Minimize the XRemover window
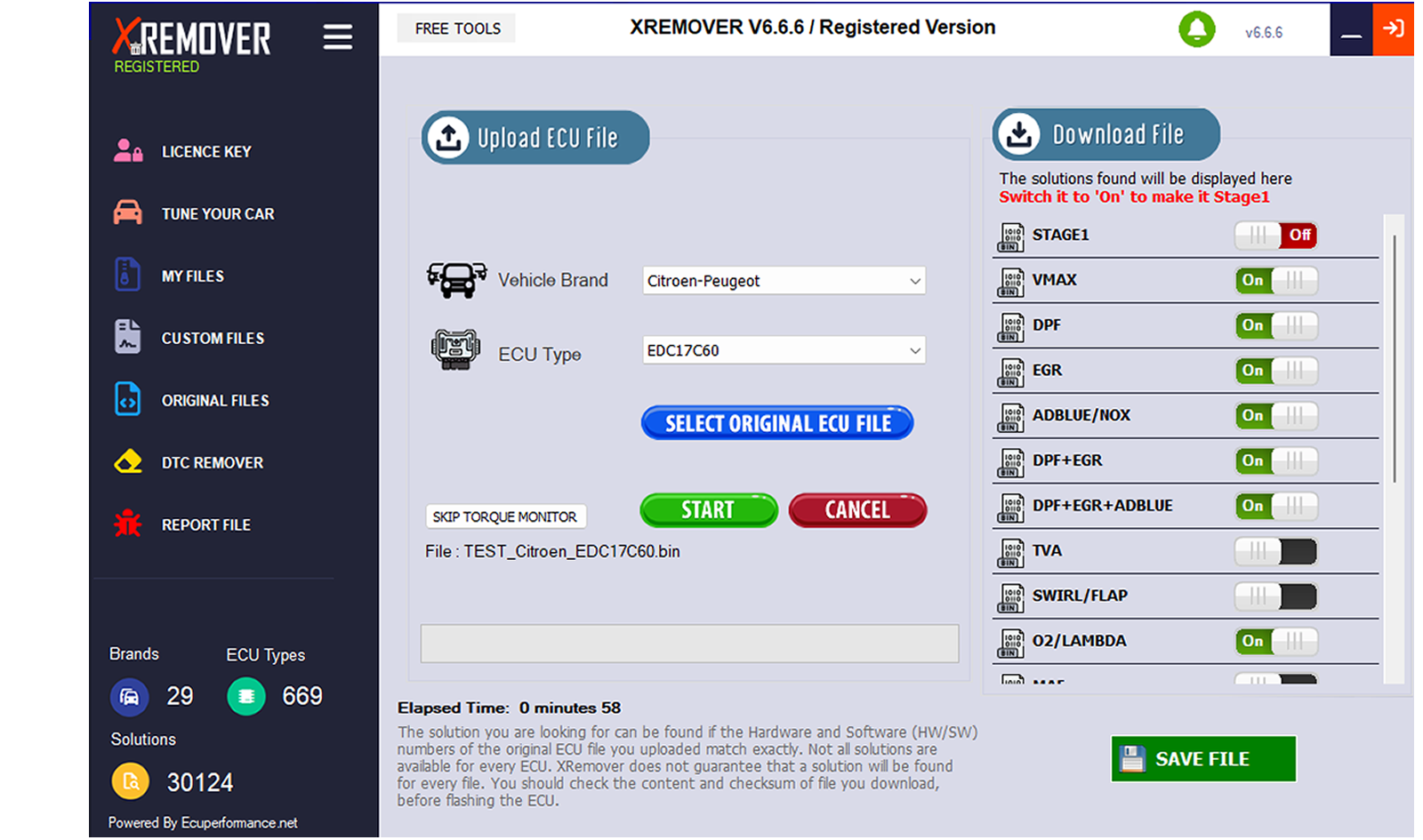1423x840 pixels. click(1351, 30)
